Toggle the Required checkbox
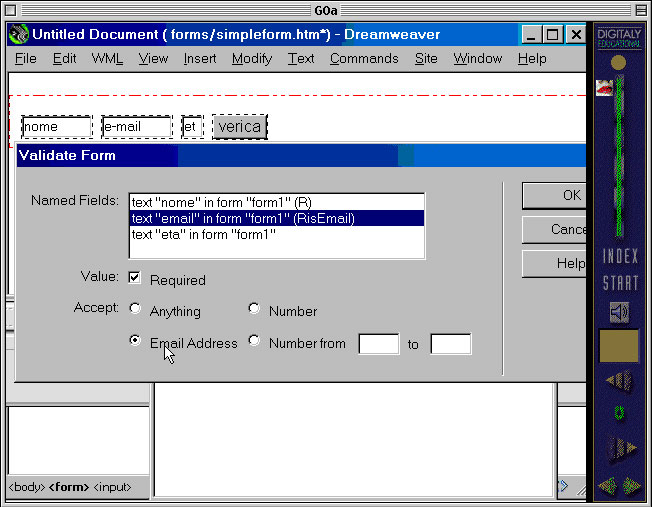 [x=134, y=277]
